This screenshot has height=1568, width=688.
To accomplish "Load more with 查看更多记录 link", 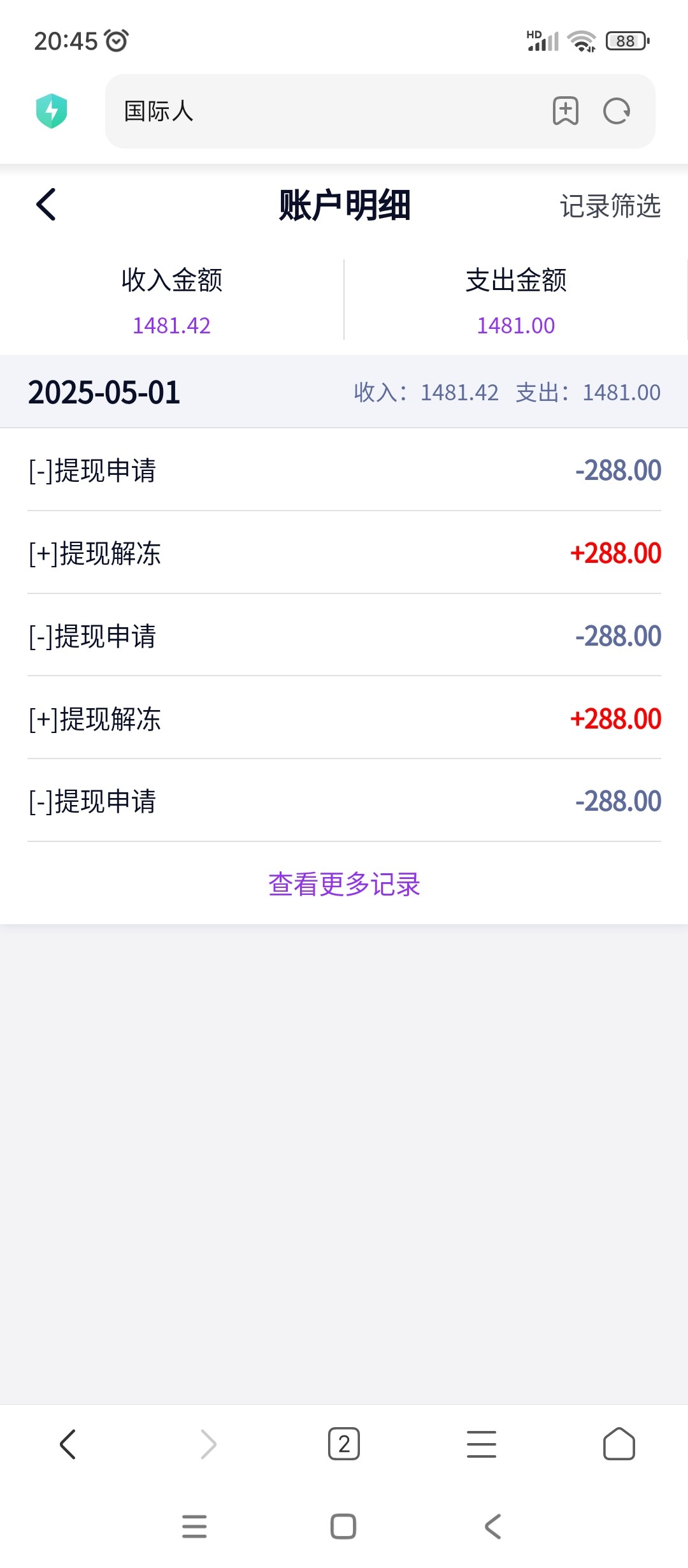I will [x=344, y=884].
